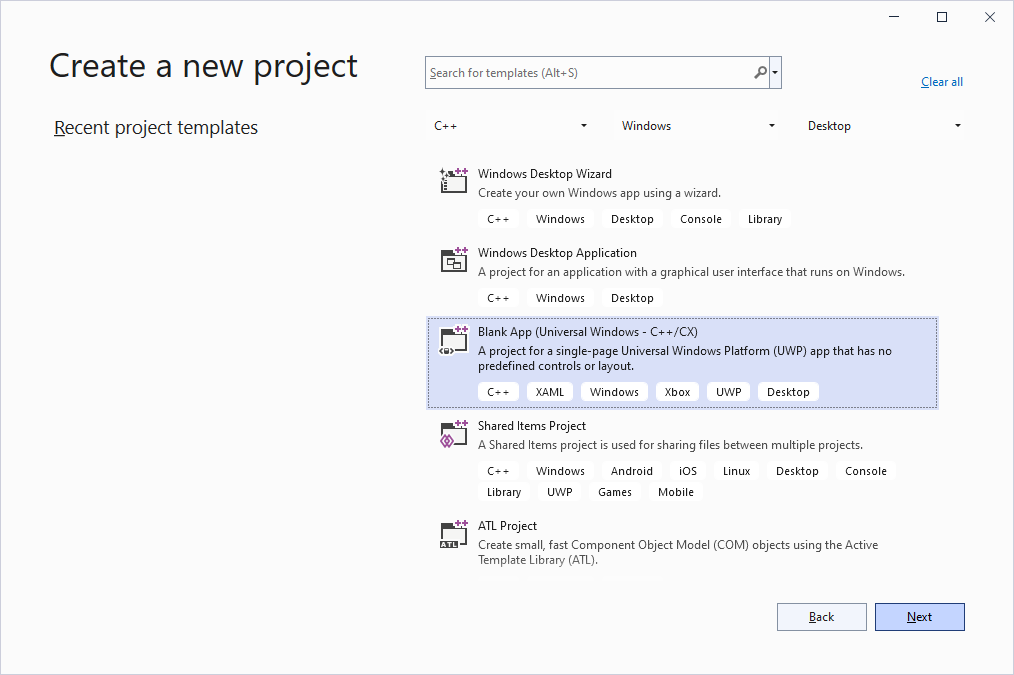The width and height of the screenshot is (1014, 675).
Task: Select the Windows Desktop Wizard title
Action: pyautogui.click(x=544, y=174)
